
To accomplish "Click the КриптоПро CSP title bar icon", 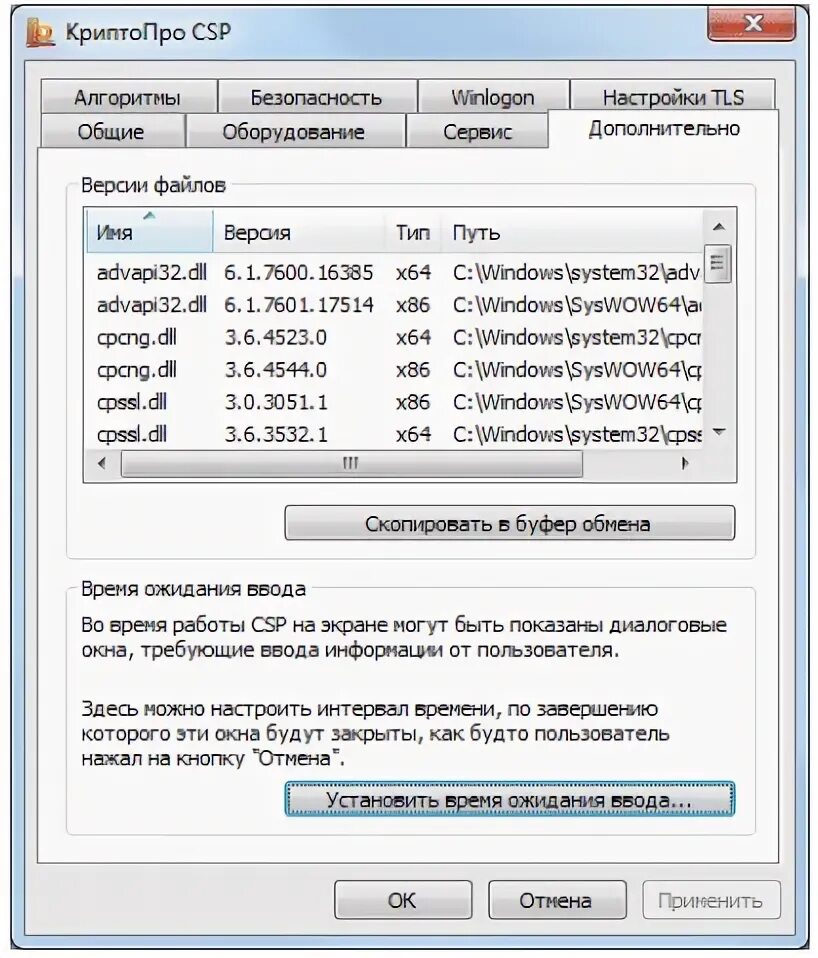I will 40,32.
